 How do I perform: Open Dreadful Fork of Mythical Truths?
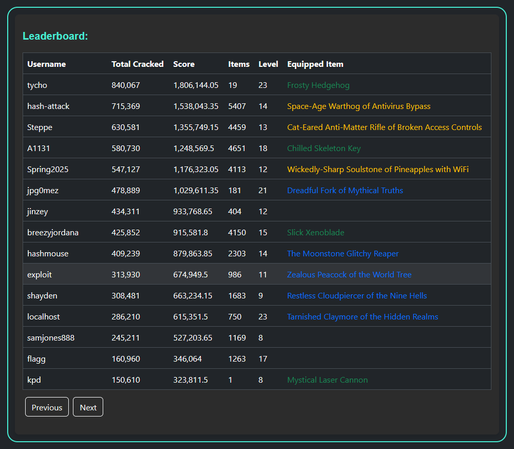[x=345, y=190]
